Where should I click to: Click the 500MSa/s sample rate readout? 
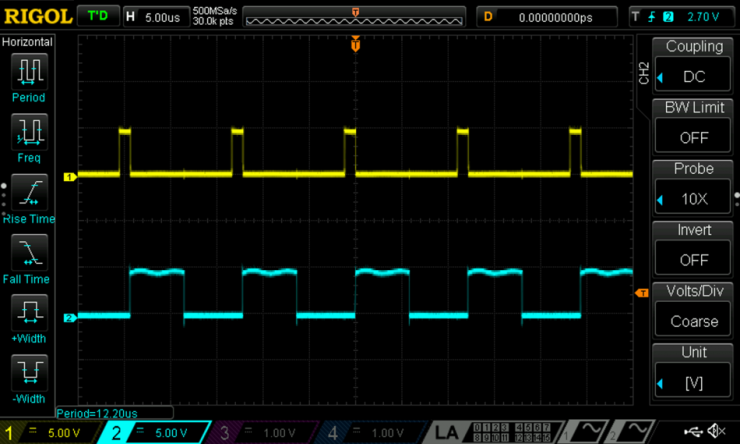pos(215,11)
